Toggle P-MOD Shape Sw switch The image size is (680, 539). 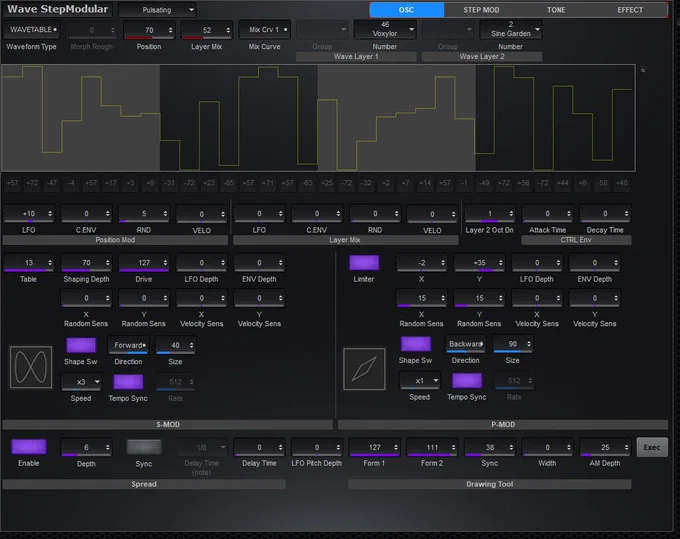point(415,344)
